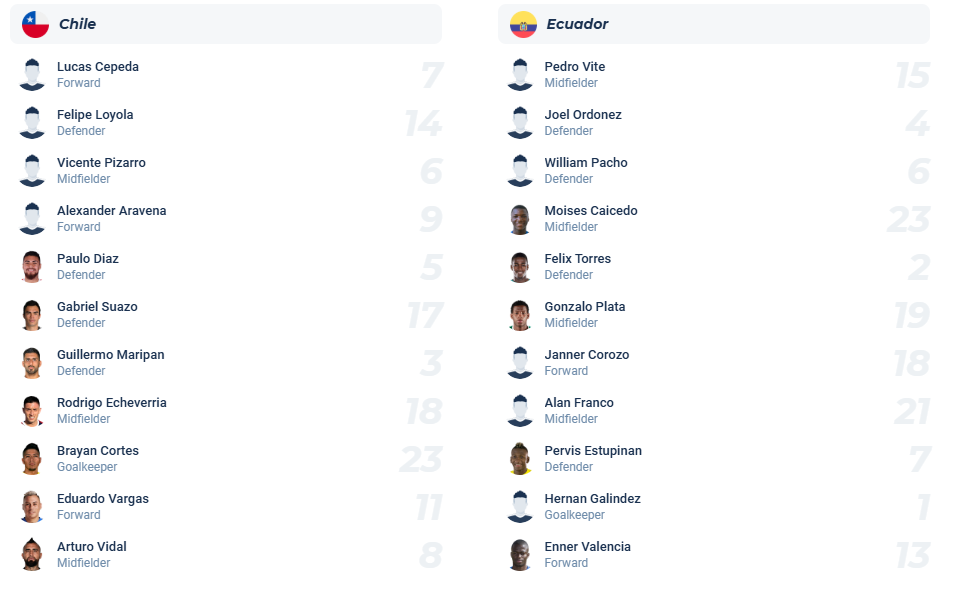Click the Chile flag icon

(x=35, y=24)
